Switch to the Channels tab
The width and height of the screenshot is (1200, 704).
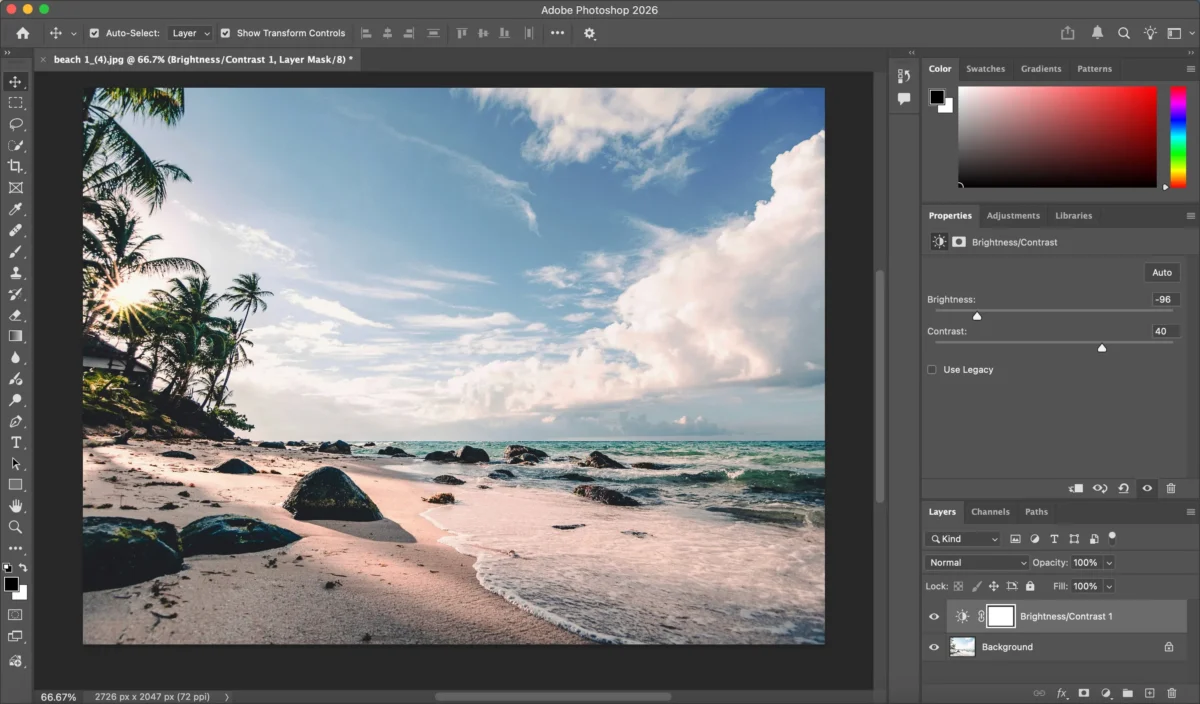pos(990,511)
